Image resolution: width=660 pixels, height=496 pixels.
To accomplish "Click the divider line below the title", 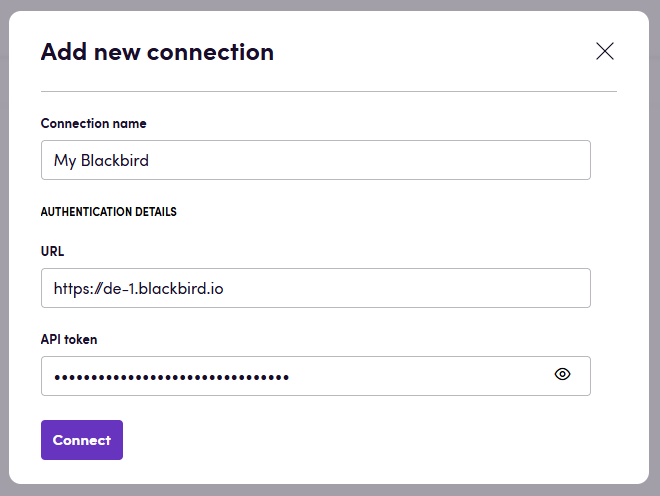I will tap(328, 91).
